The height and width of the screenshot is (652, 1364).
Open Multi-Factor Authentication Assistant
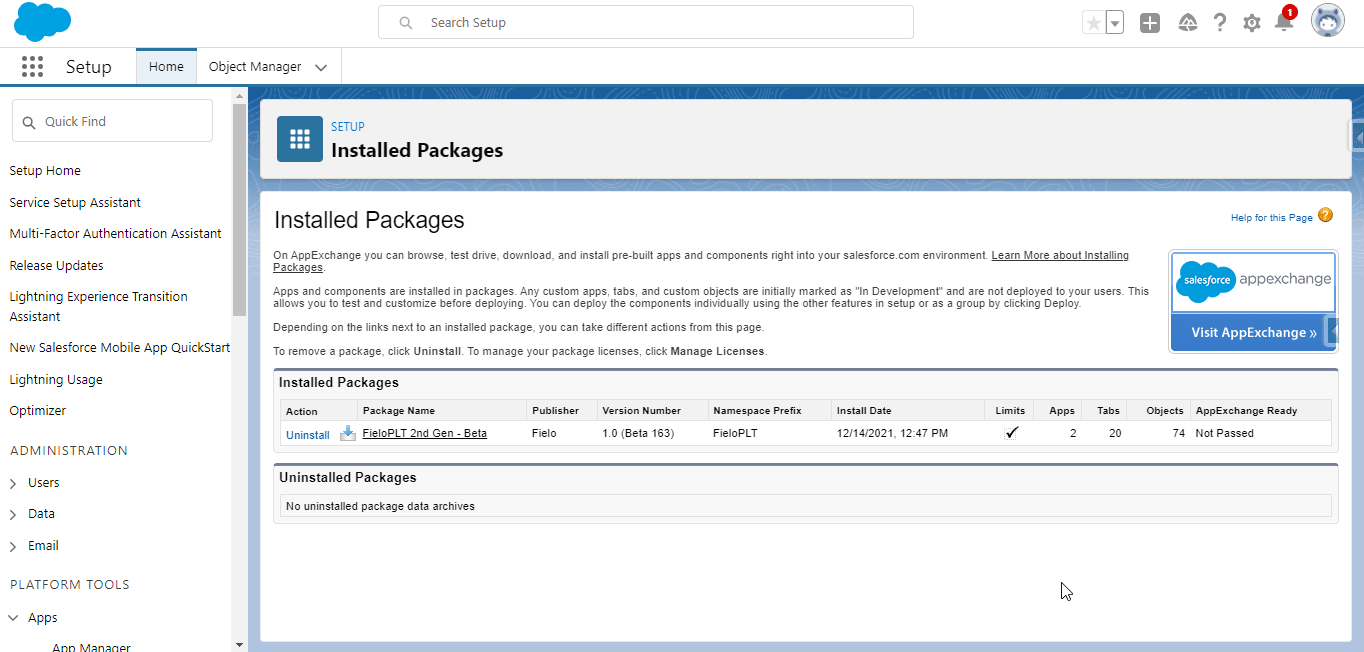coord(115,234)
